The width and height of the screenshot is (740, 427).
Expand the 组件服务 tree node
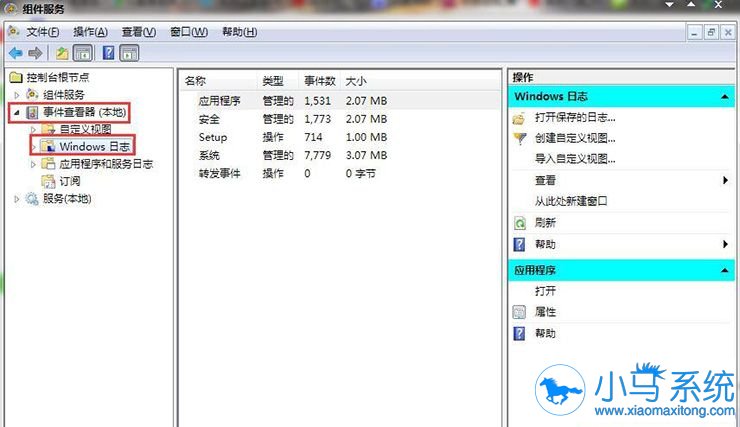17,95
